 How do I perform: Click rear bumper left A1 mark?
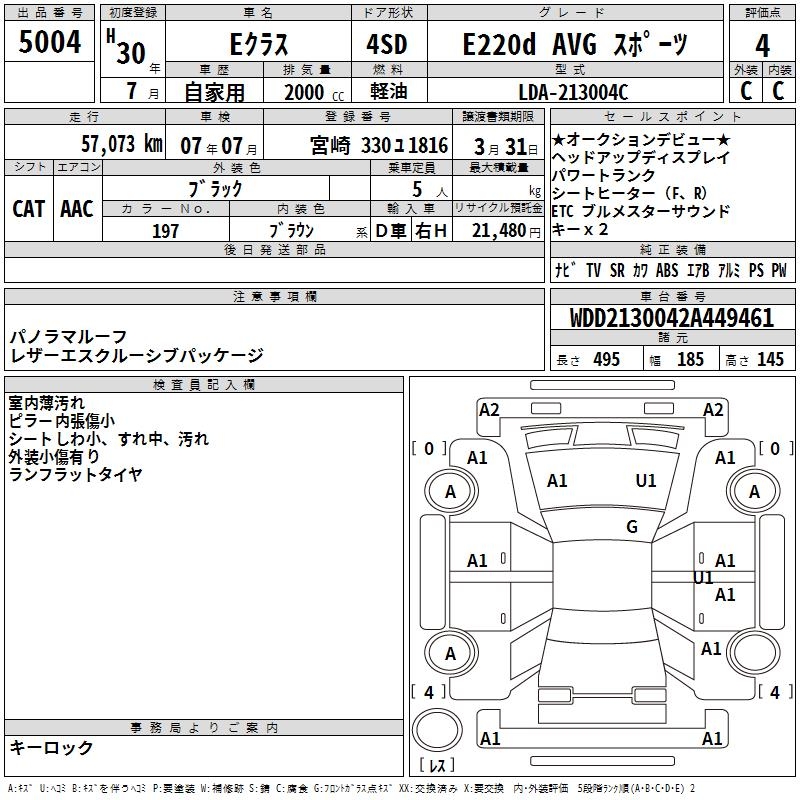point(490,739)
